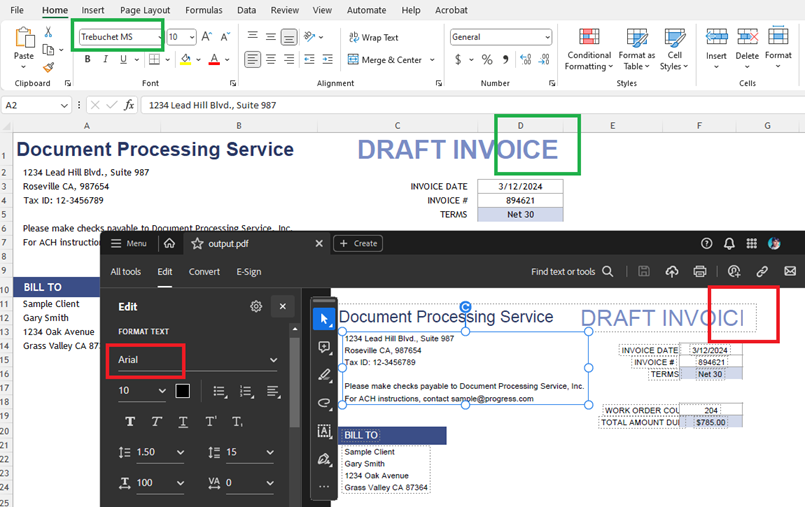The image size is (805, 507).
Task: Open the General number format dropdown
Action: pos(547,37)
